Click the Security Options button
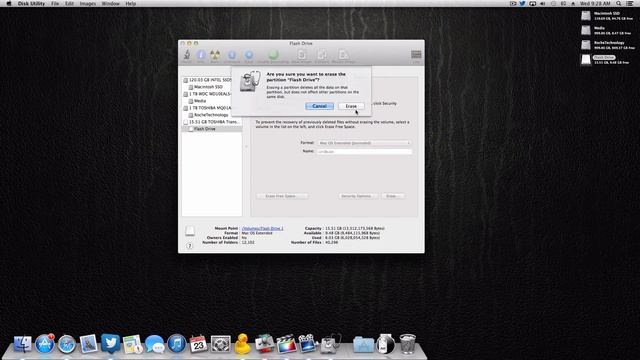The image size is (640, 360). pos(358,196)
